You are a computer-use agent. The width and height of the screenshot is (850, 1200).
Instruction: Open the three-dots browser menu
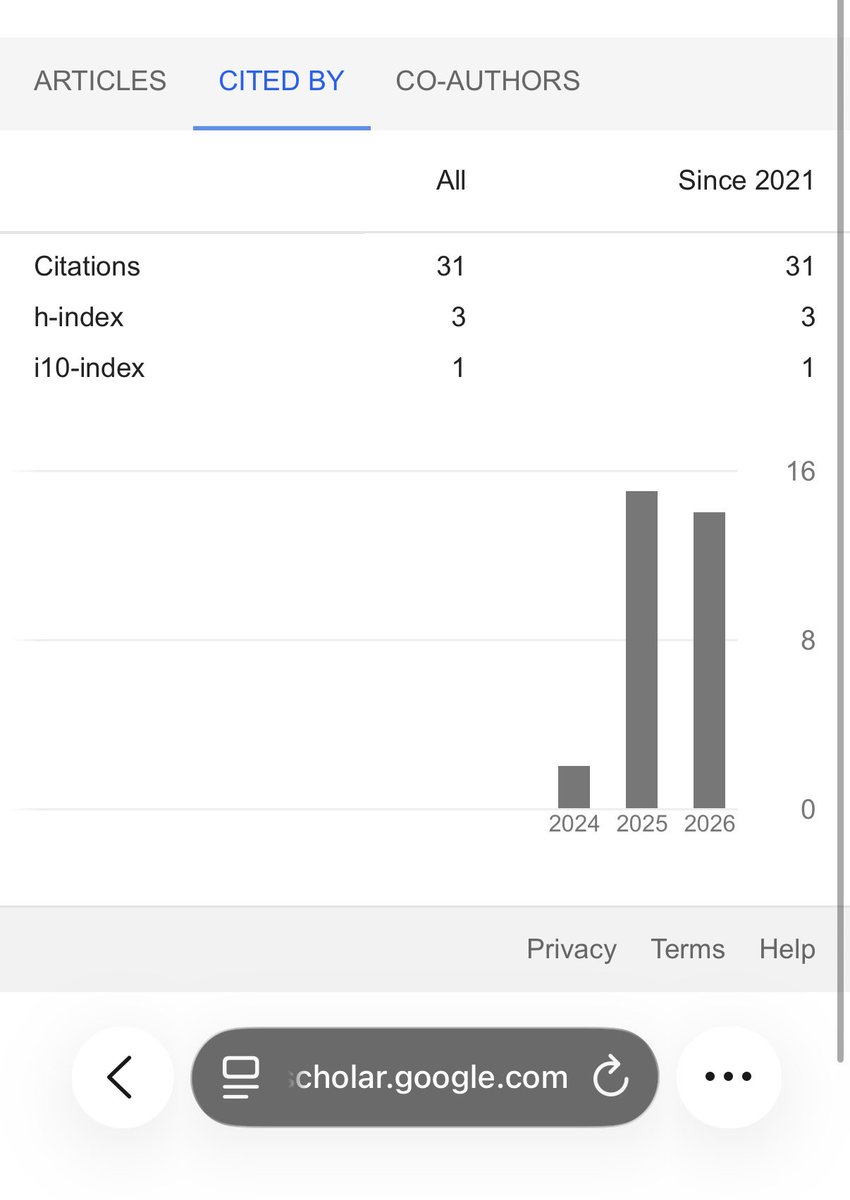(728, 1077)
